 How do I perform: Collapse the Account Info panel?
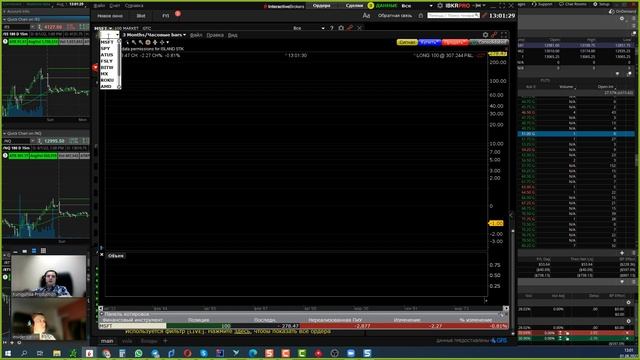point(4,11)
